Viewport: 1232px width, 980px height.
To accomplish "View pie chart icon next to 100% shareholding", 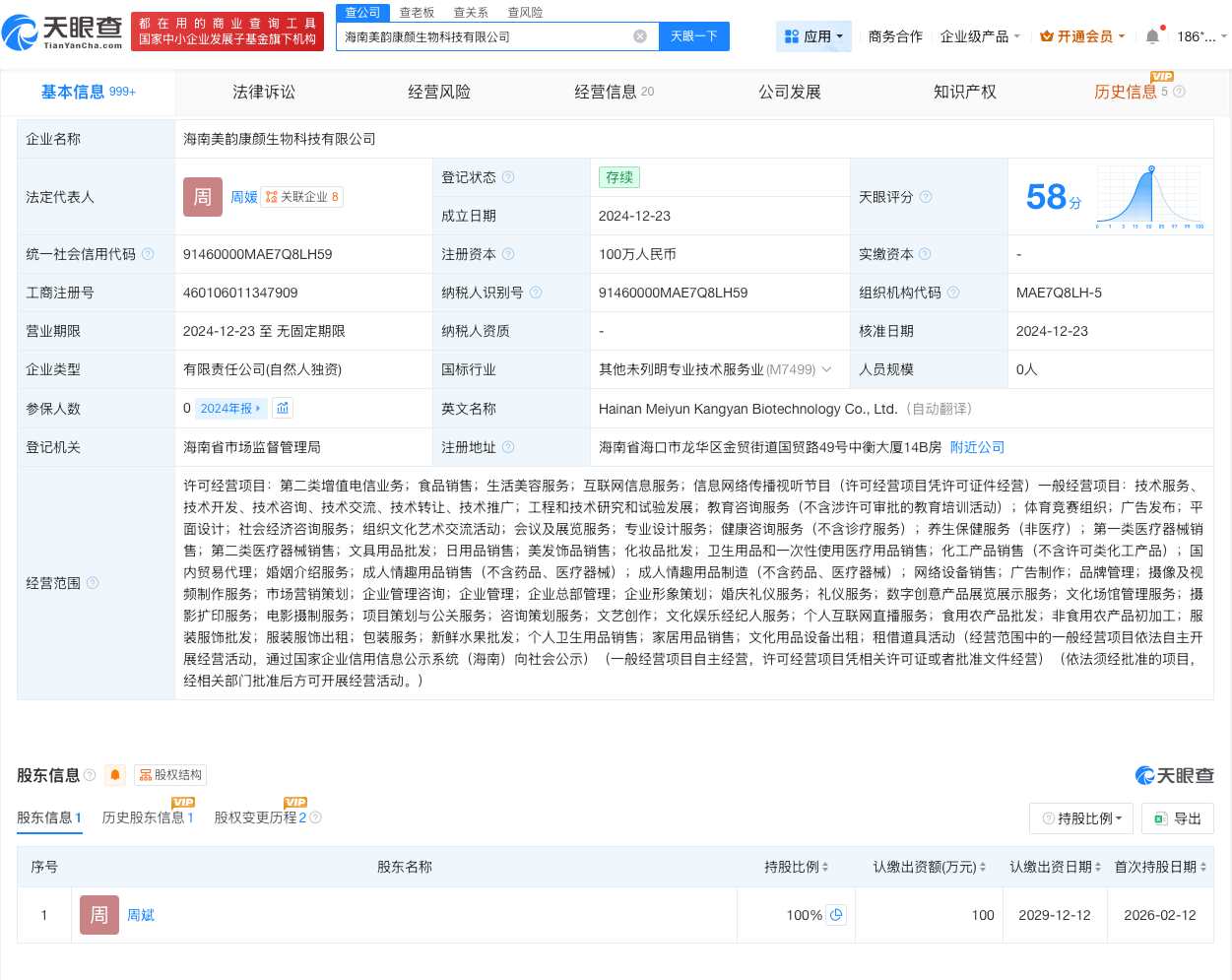I will tap(836, 915).
